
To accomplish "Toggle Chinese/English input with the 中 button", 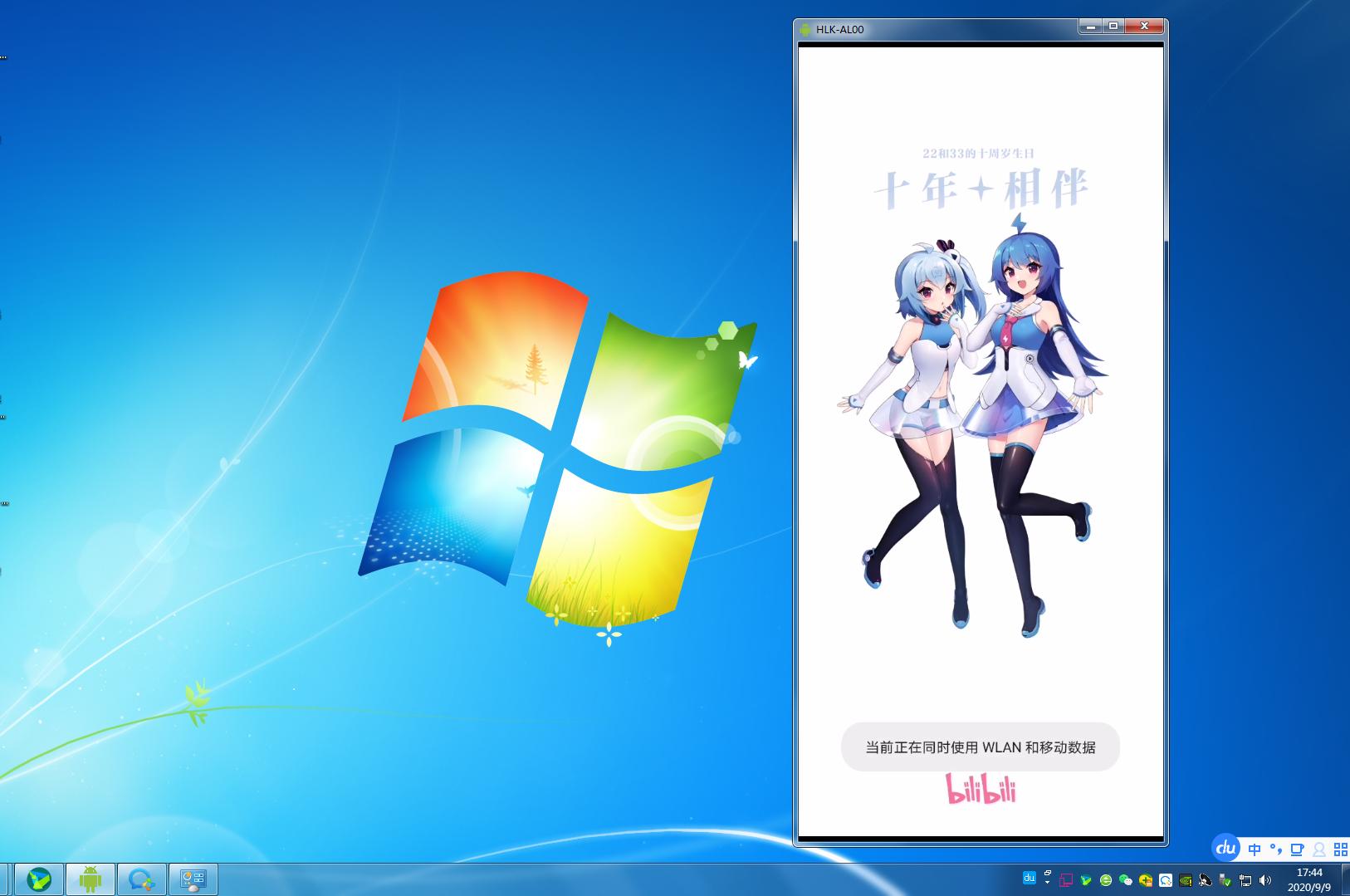I will tap(1254, 849).
